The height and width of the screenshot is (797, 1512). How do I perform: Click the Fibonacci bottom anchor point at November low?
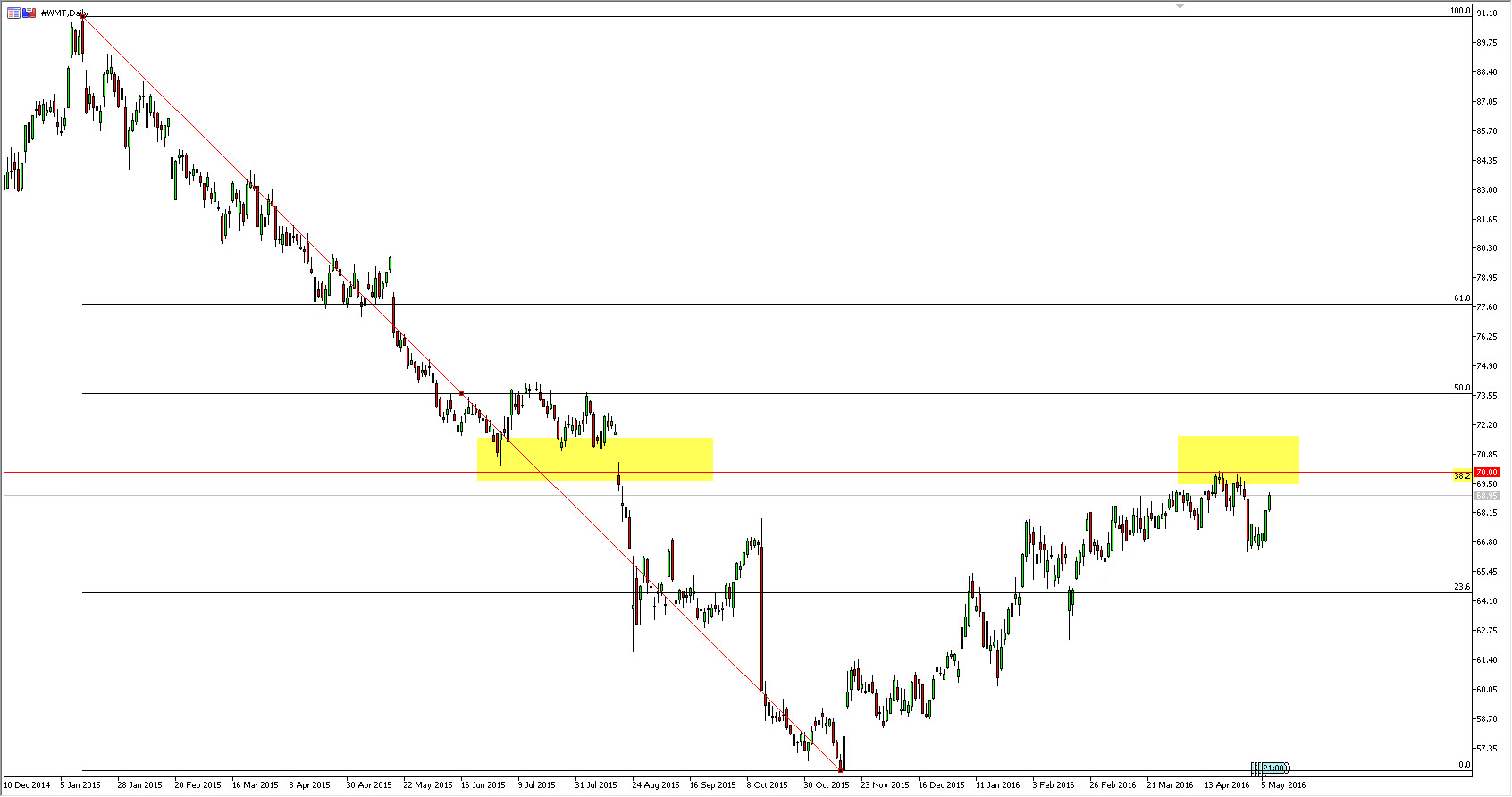tap(841, 770)
